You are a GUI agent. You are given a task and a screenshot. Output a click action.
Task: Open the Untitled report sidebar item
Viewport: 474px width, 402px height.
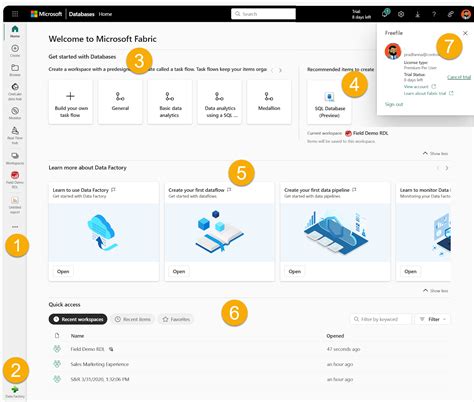coord(15,205)
